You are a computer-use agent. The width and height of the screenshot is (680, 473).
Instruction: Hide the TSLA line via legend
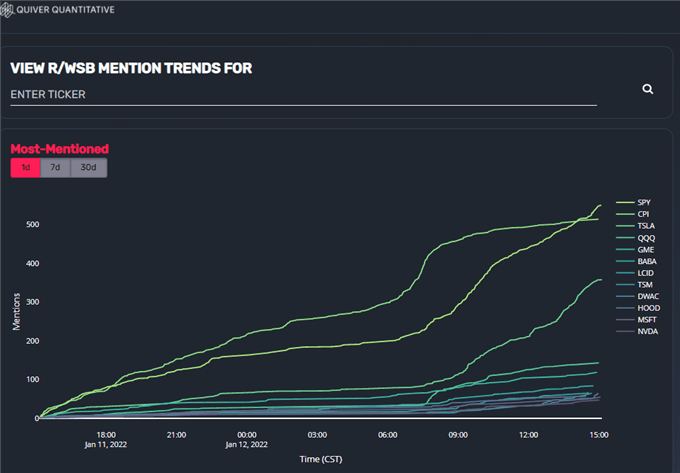(636, 226)
